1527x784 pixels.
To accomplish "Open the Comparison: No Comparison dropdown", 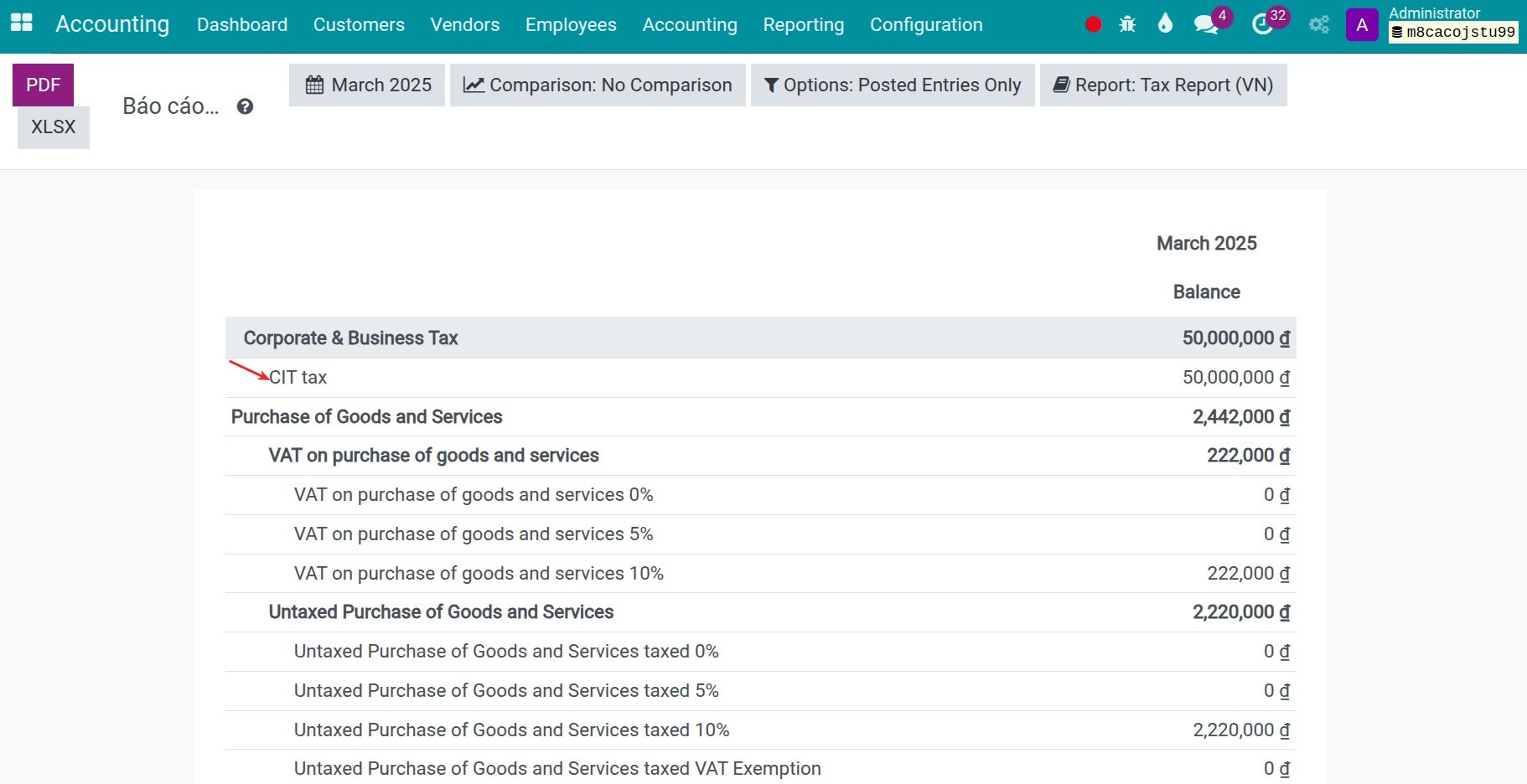I will click(x=598, y=85).
